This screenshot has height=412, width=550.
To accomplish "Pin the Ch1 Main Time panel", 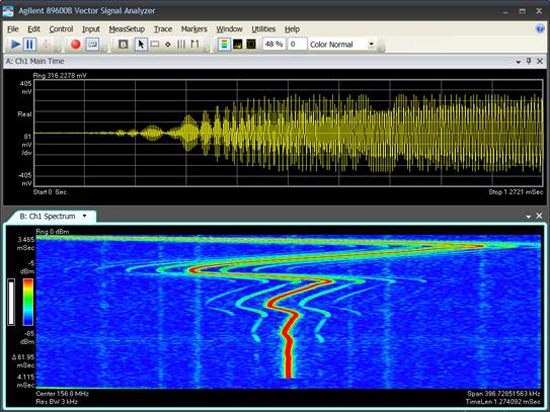I will click(529, 61).
